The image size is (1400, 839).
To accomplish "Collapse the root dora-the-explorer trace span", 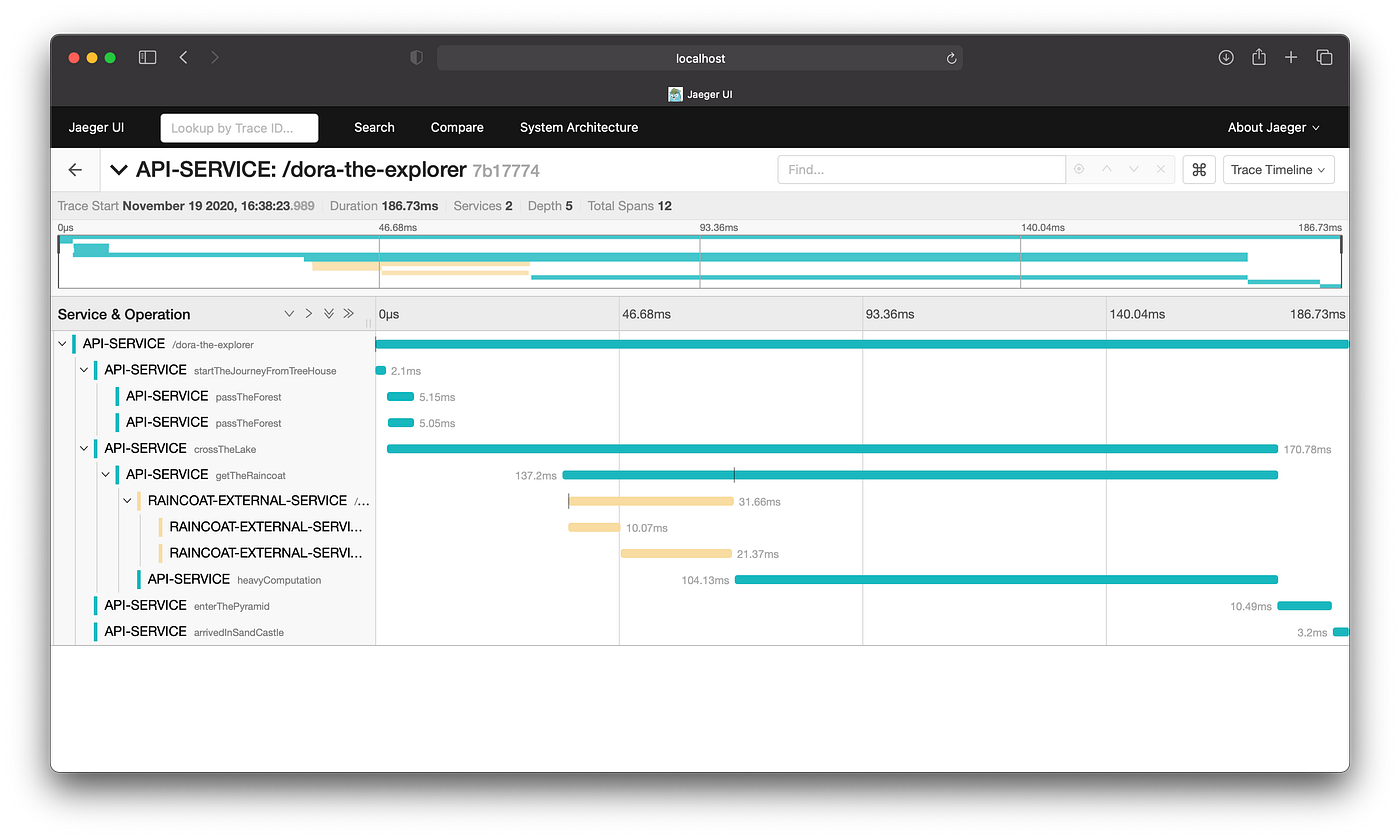I will (62, 343).
